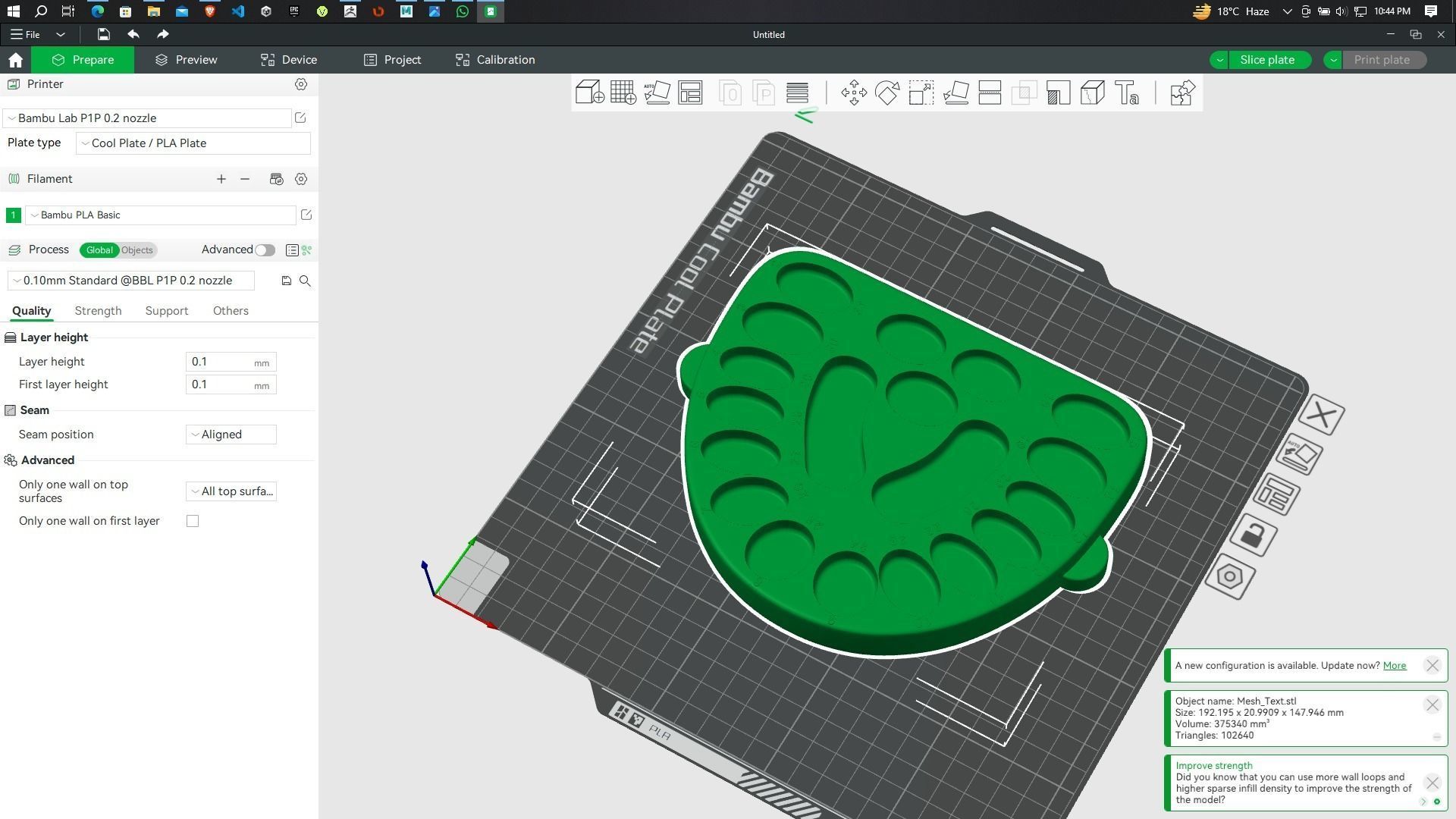The height and width of the screenshot is (819, 1456).
Task: Switch to the Preview tab
Action: point(187,60)
